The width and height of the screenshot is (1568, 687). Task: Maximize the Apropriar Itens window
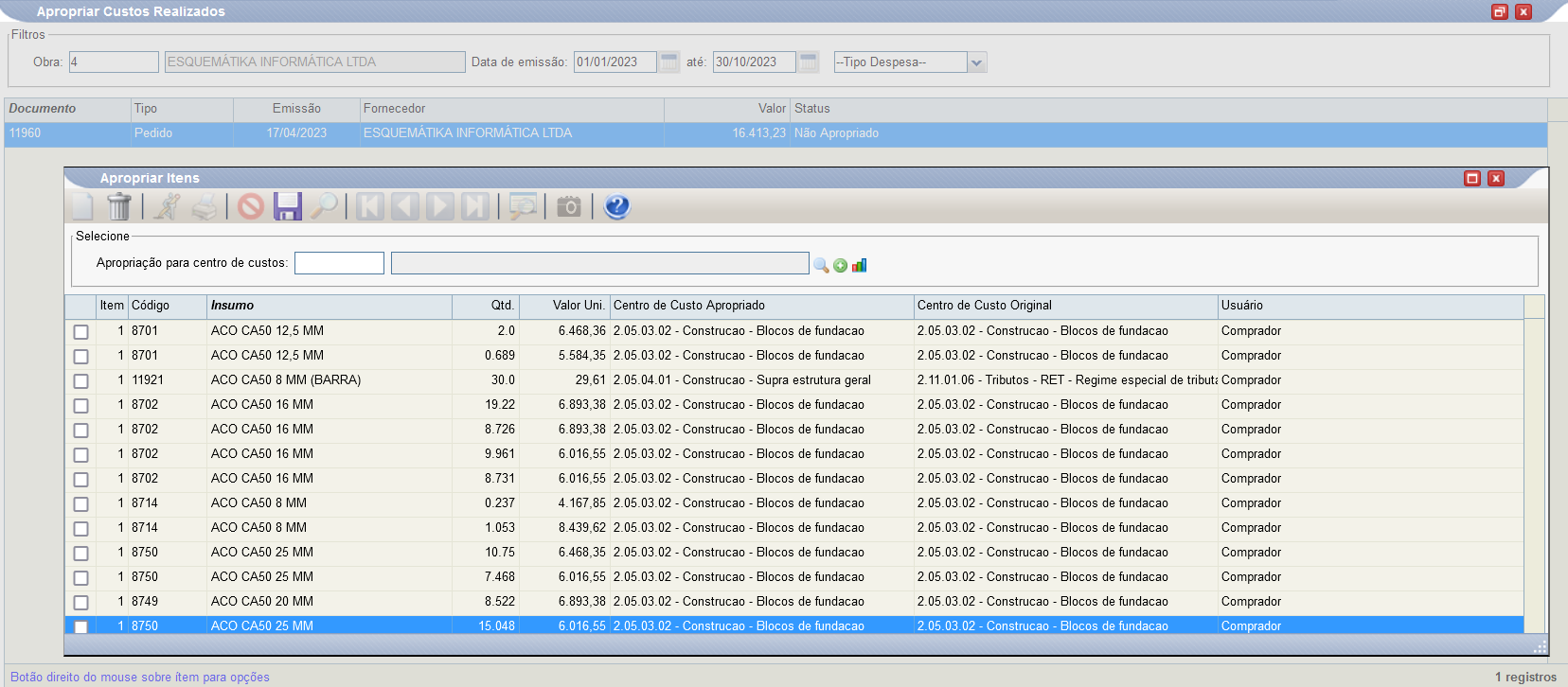[1472, 178]
